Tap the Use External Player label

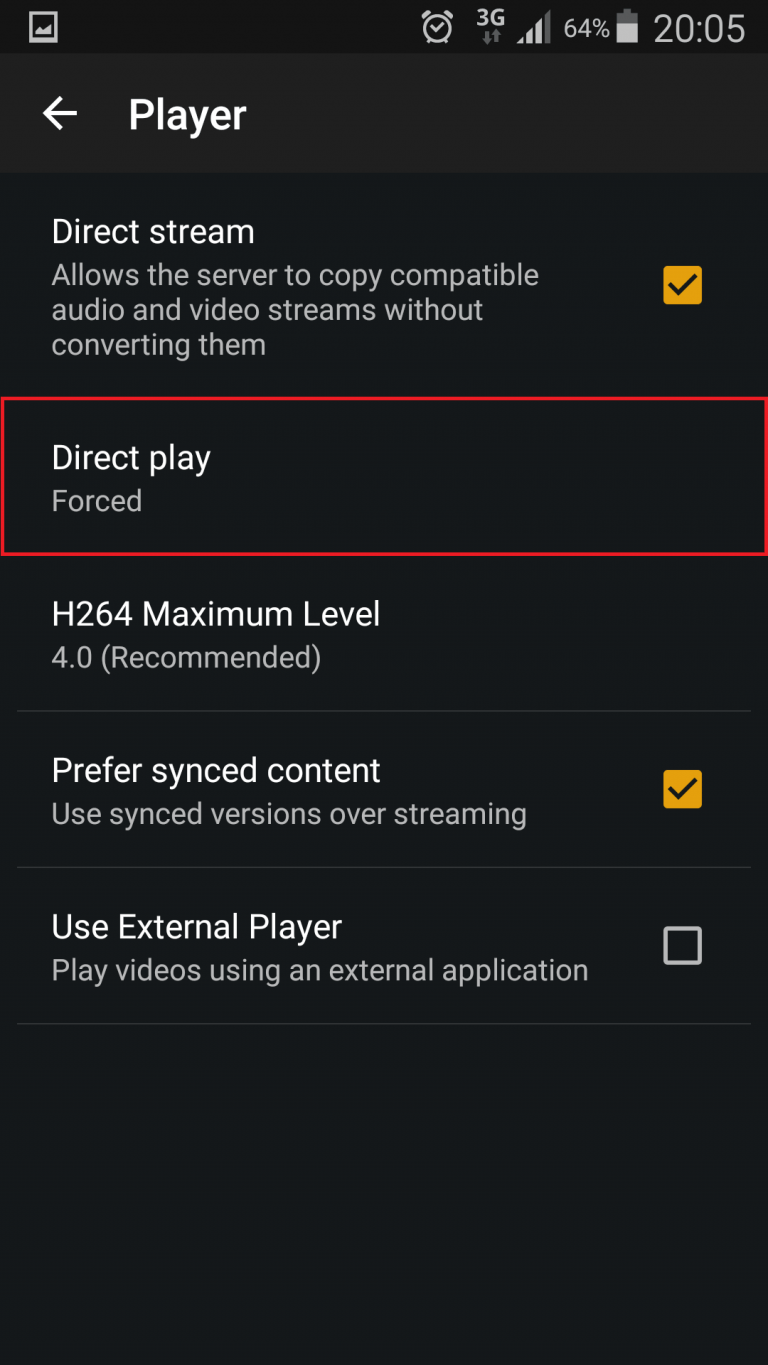(x=197, y=927)
